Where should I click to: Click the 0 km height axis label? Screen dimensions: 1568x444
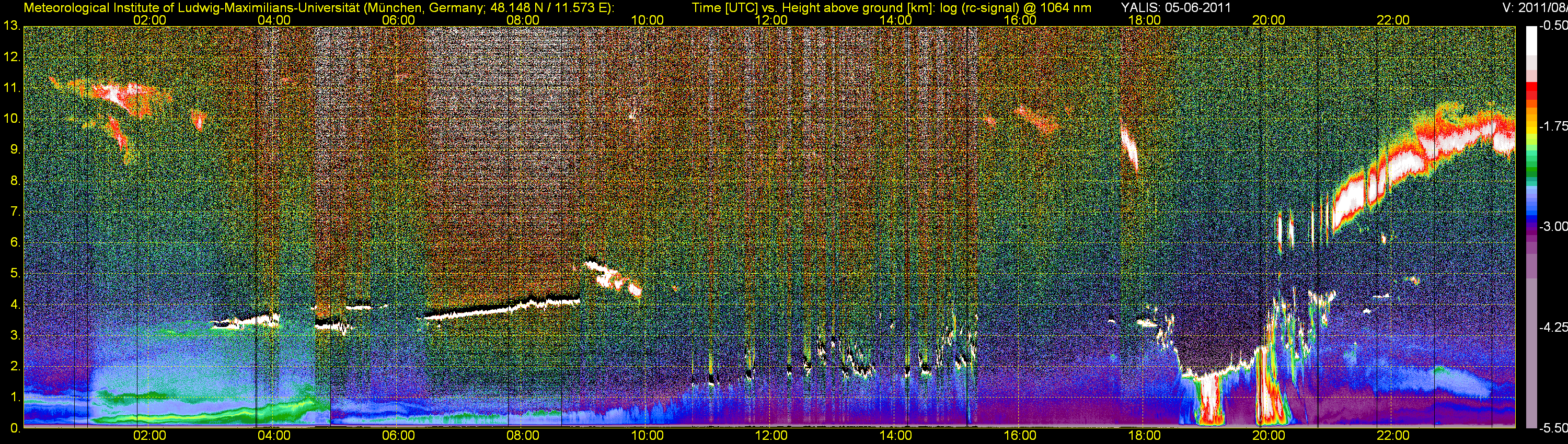click(x=15, y=428)
